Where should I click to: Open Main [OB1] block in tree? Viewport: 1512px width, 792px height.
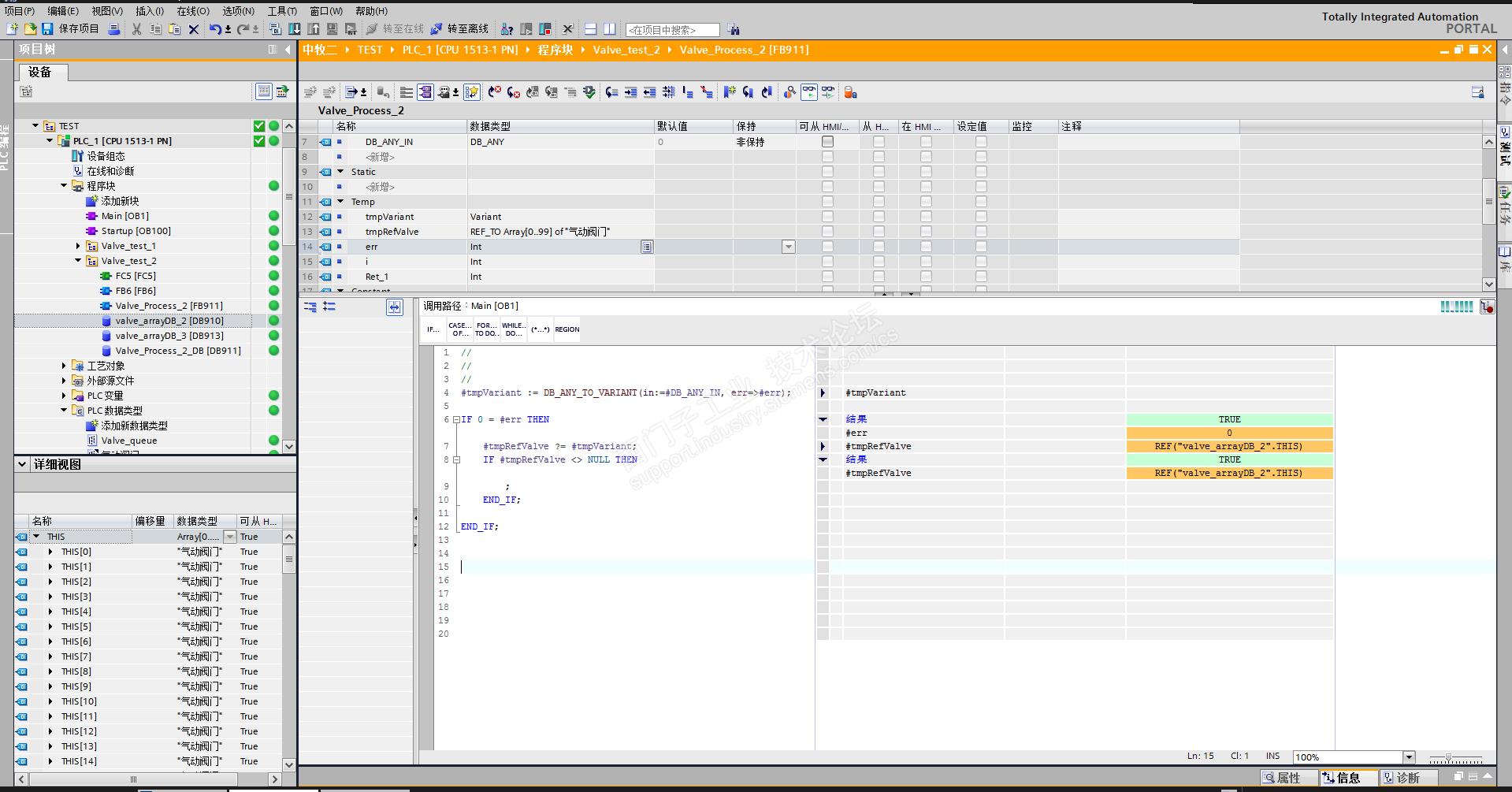click(124, 216)
